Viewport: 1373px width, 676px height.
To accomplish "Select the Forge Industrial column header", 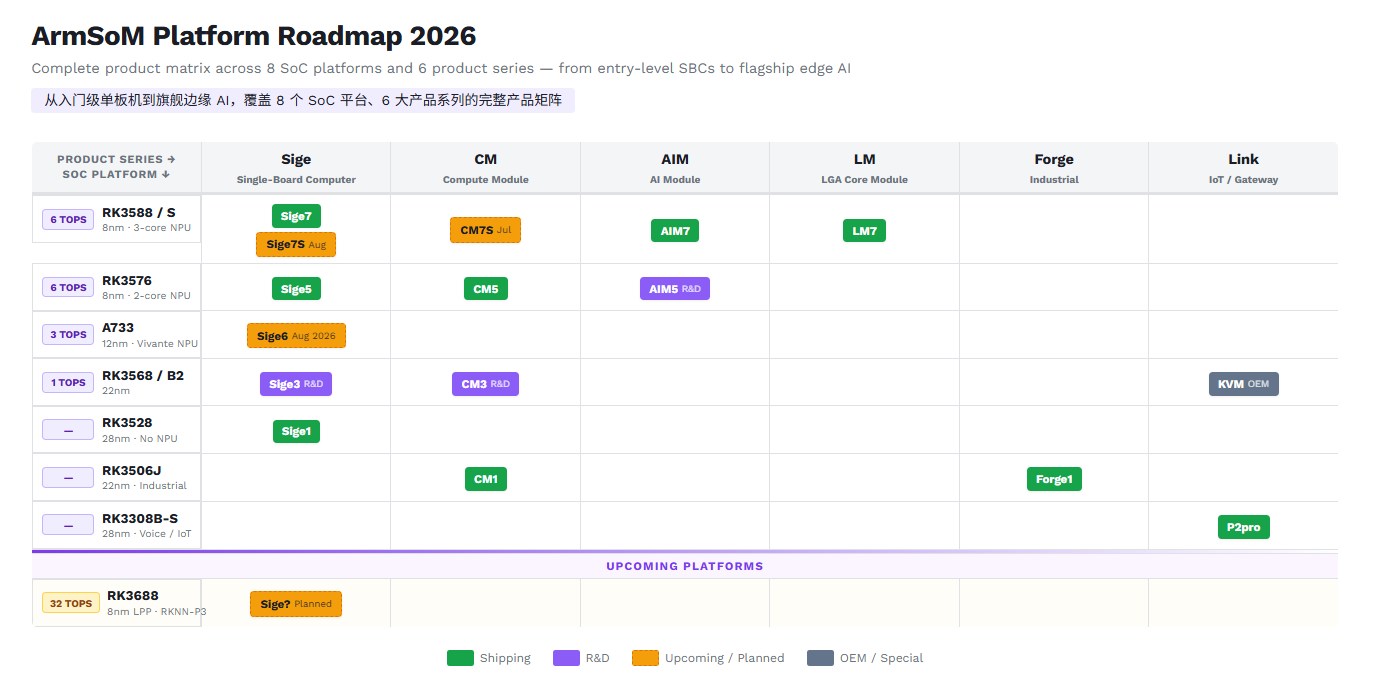I will pos(1054,168).
